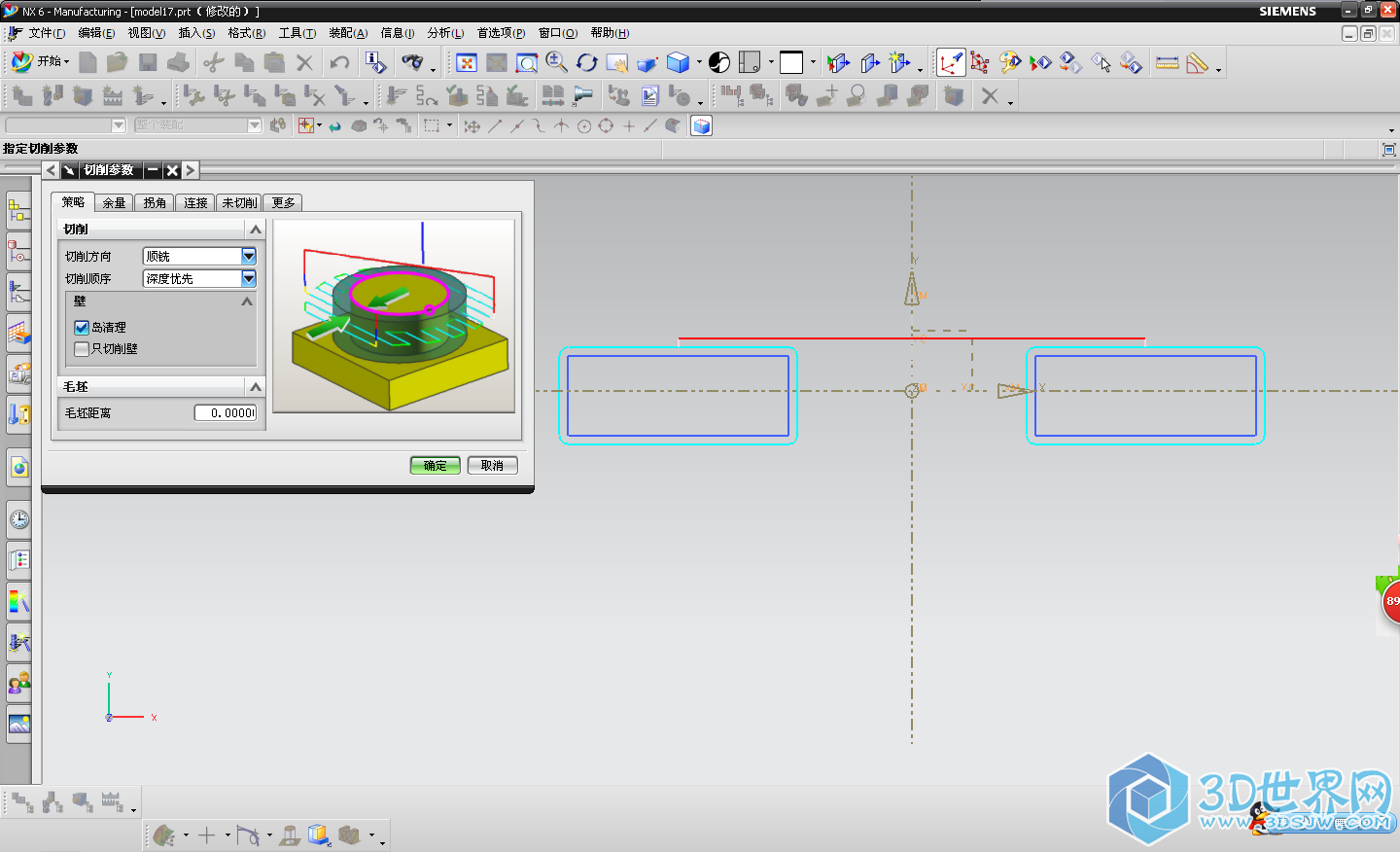
Task: Click the WCS orientation icon
Action: point(950,62)
